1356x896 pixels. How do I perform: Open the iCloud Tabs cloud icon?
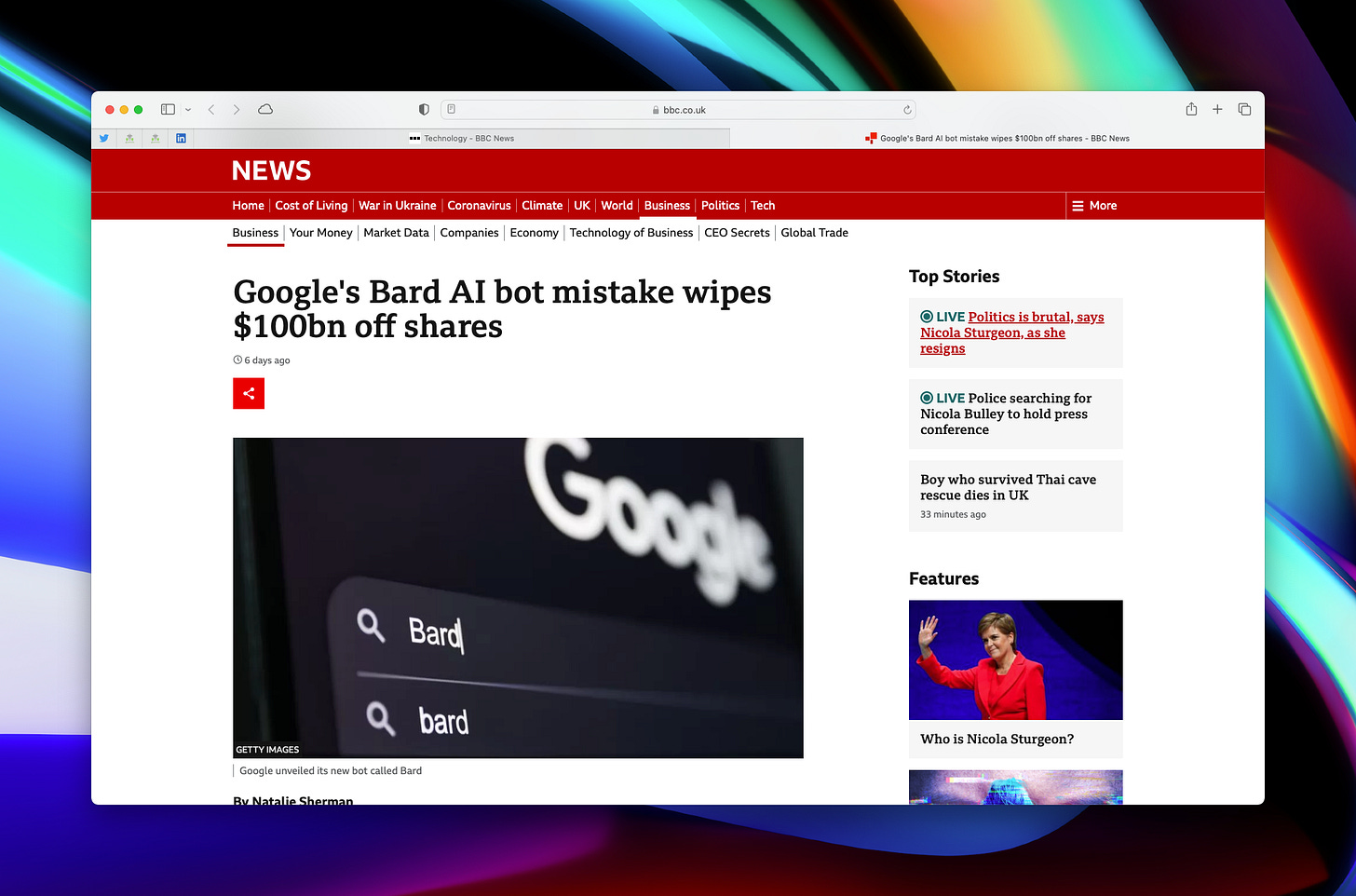coord(265,109)
